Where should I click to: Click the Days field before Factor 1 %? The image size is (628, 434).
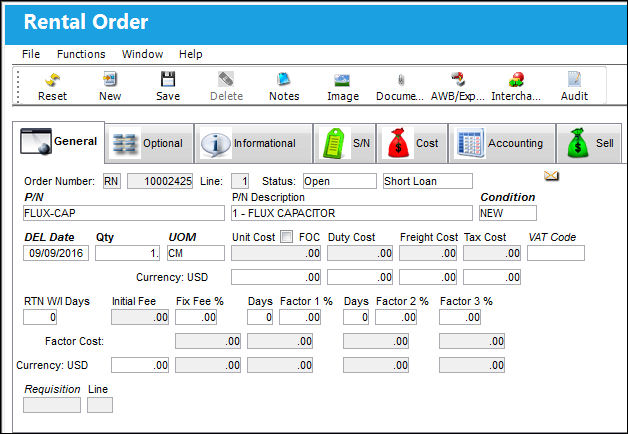click(x=260, y=317)
